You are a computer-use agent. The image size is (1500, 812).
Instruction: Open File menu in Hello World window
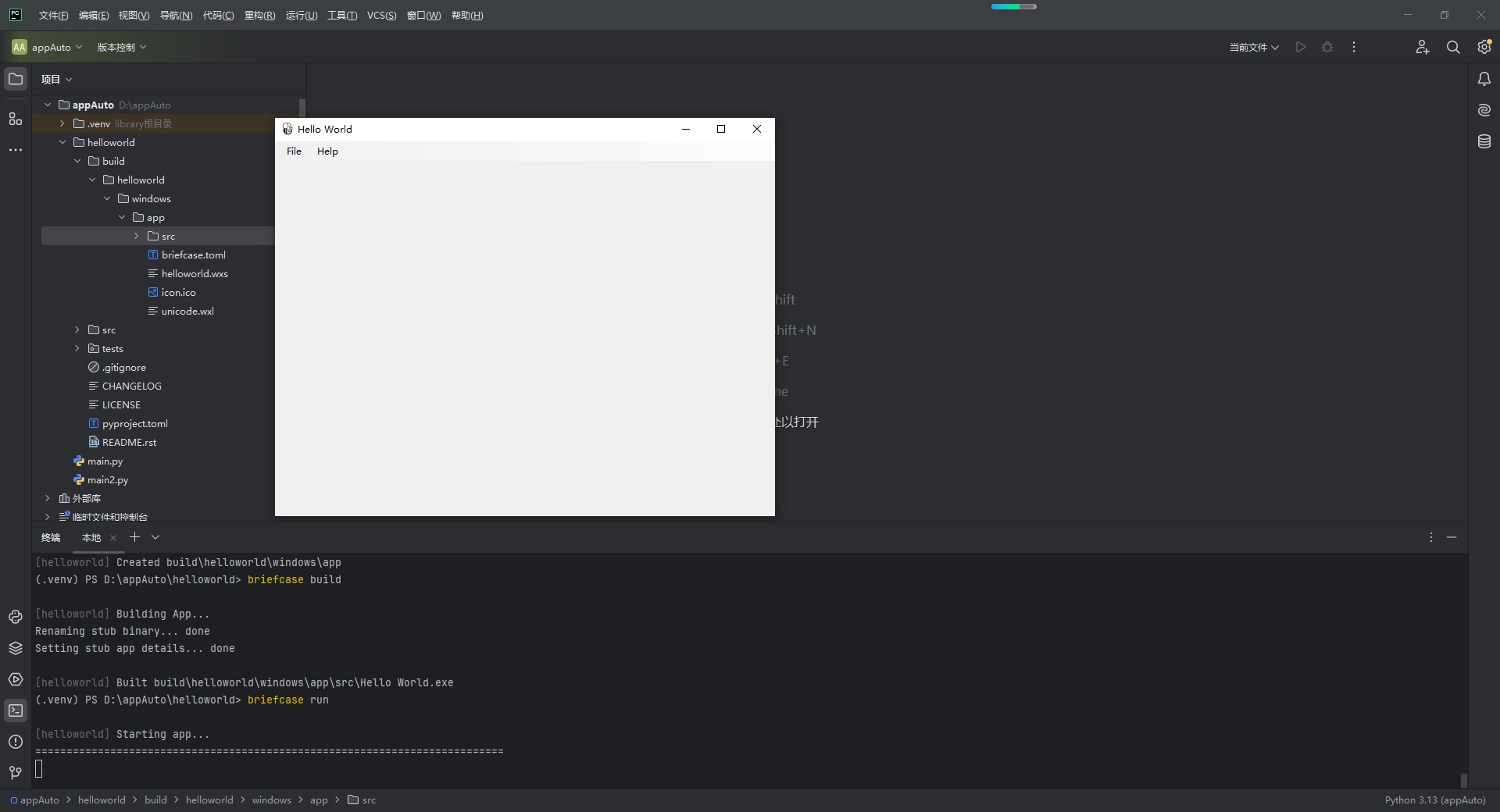pos(294,151)
